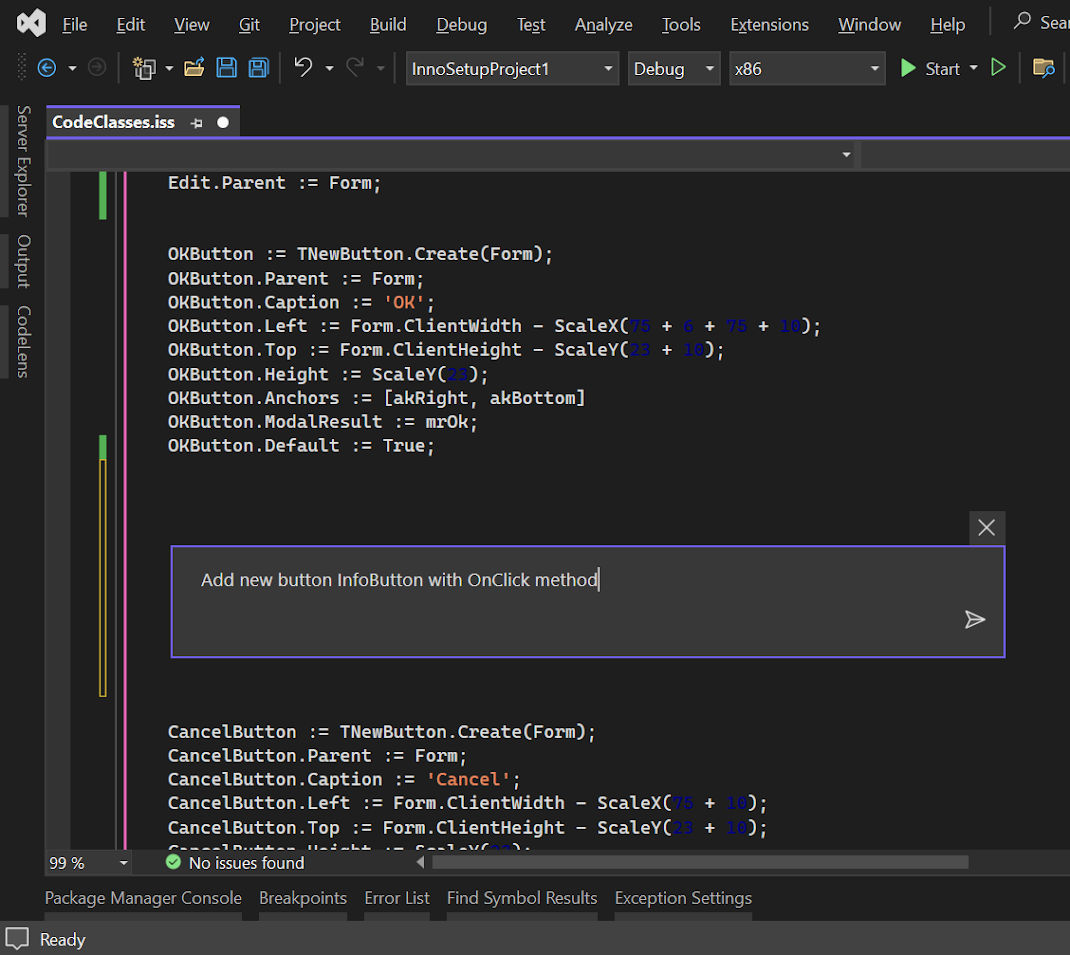Viewport: 1070px width, 955px height.
Task: Open the back navigation history dropdown arrow
Action: point(72,68)
